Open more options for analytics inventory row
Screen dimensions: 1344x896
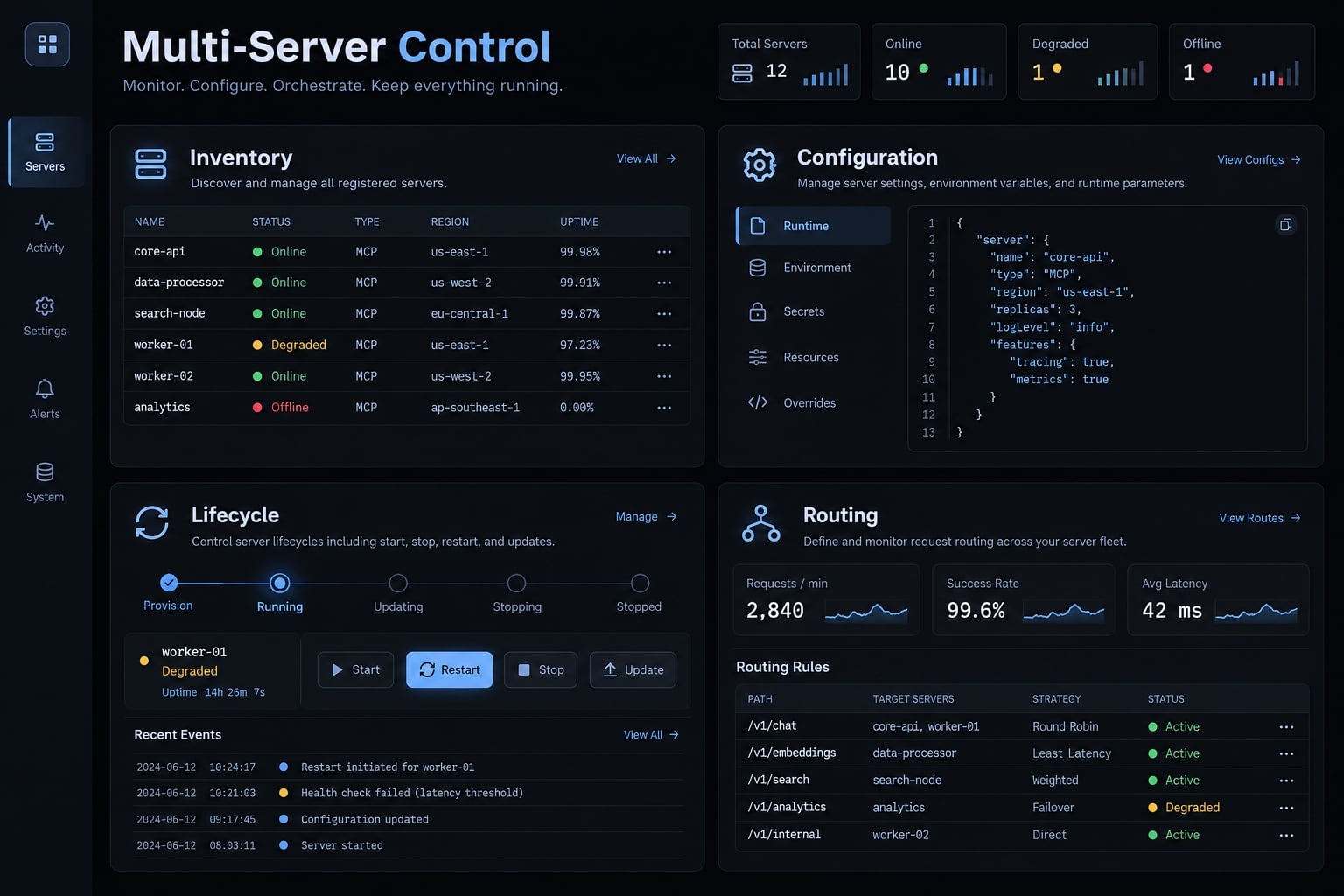(x=664, y=408)
